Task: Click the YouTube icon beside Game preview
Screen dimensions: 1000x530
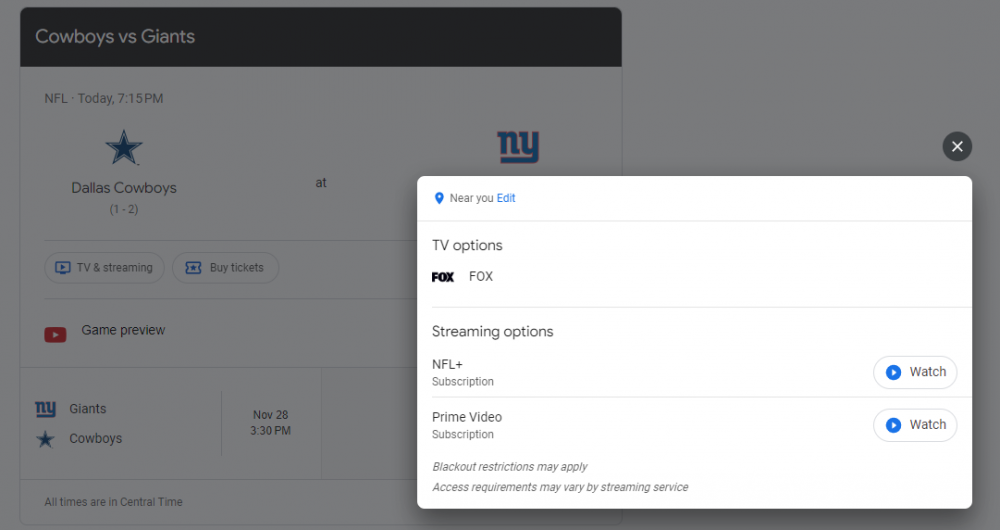Action: click(x=55, y=334)
